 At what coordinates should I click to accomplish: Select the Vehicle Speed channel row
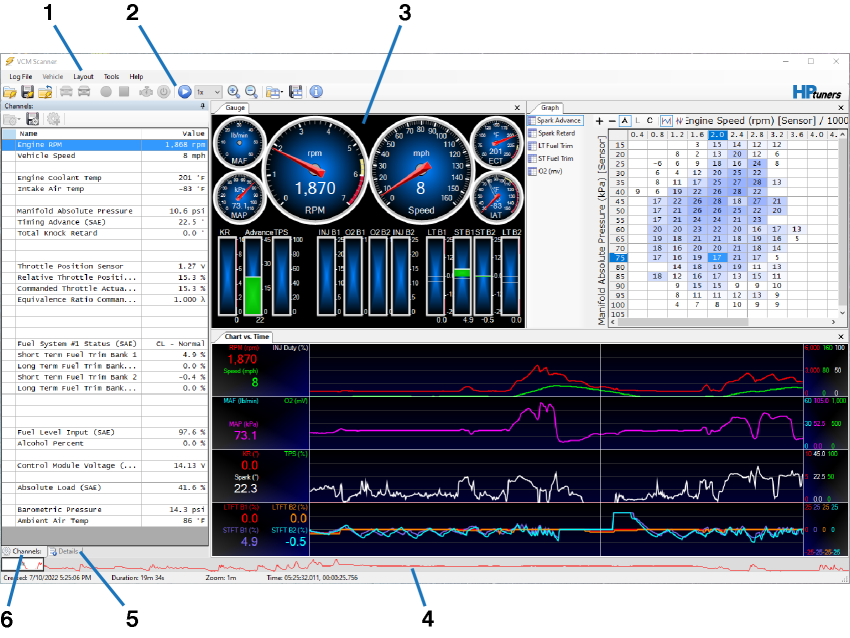tap(105, 156)
